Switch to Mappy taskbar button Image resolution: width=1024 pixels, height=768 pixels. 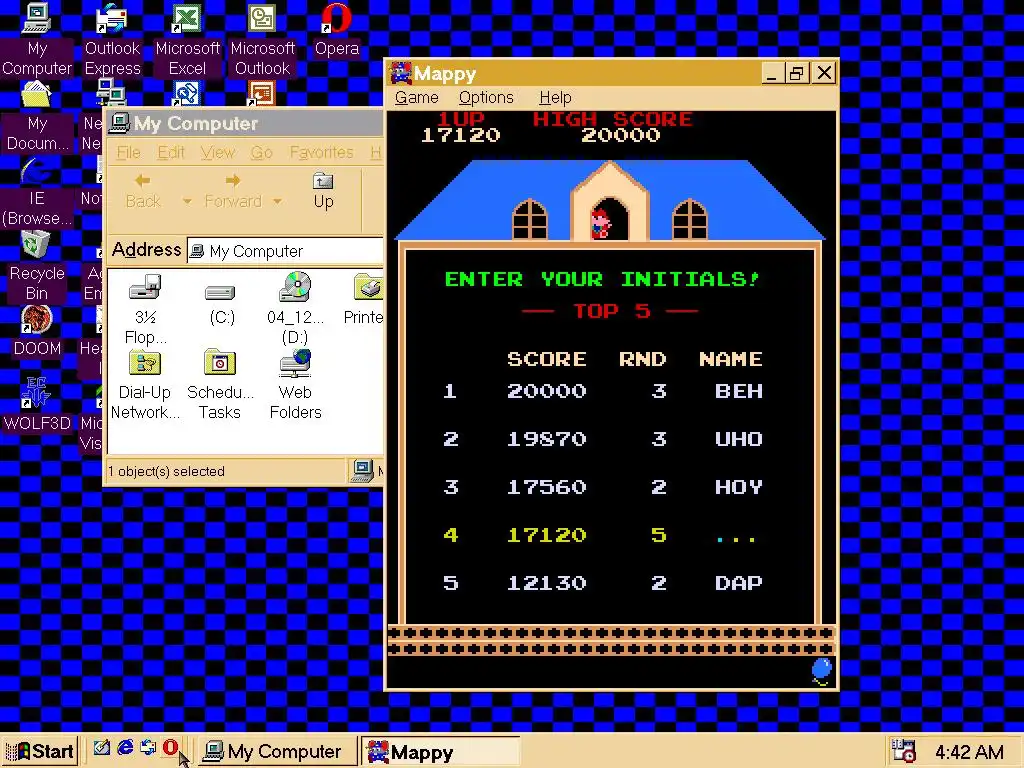click(440, 751)
